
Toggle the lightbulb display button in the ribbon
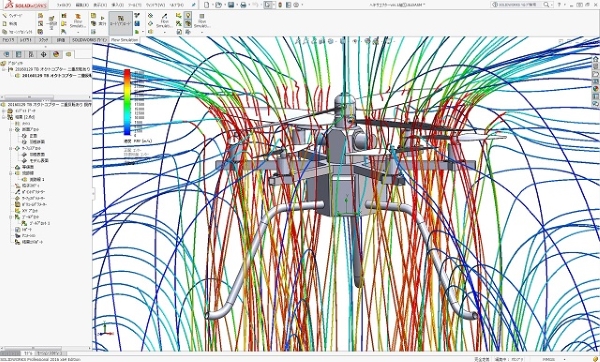point(188,15)
